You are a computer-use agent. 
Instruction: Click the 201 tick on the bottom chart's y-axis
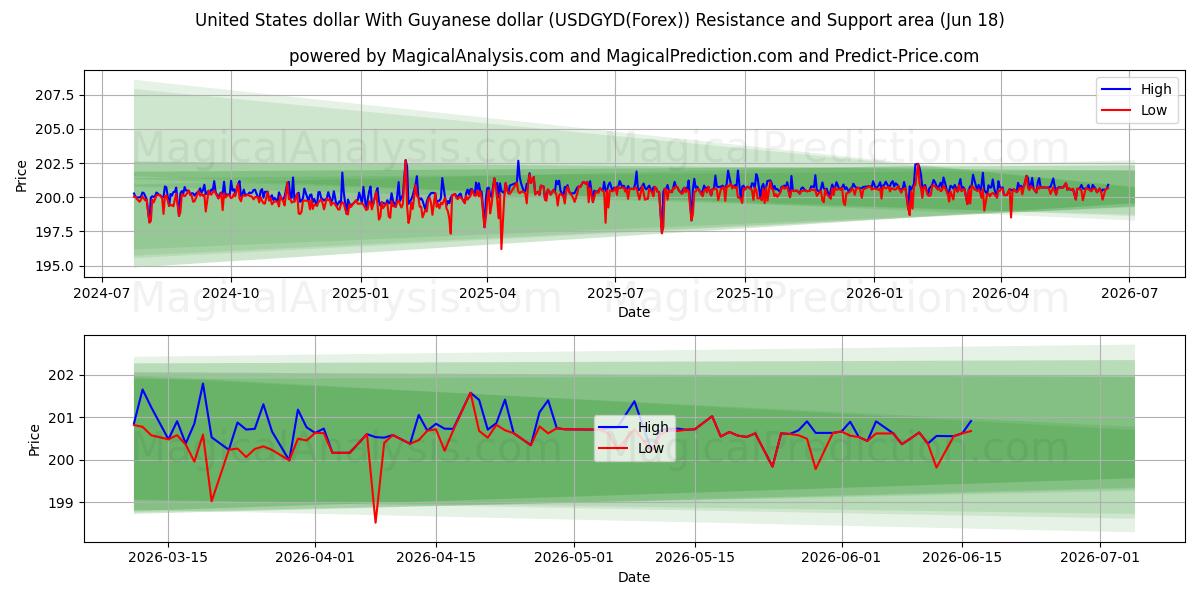[62, 417]
